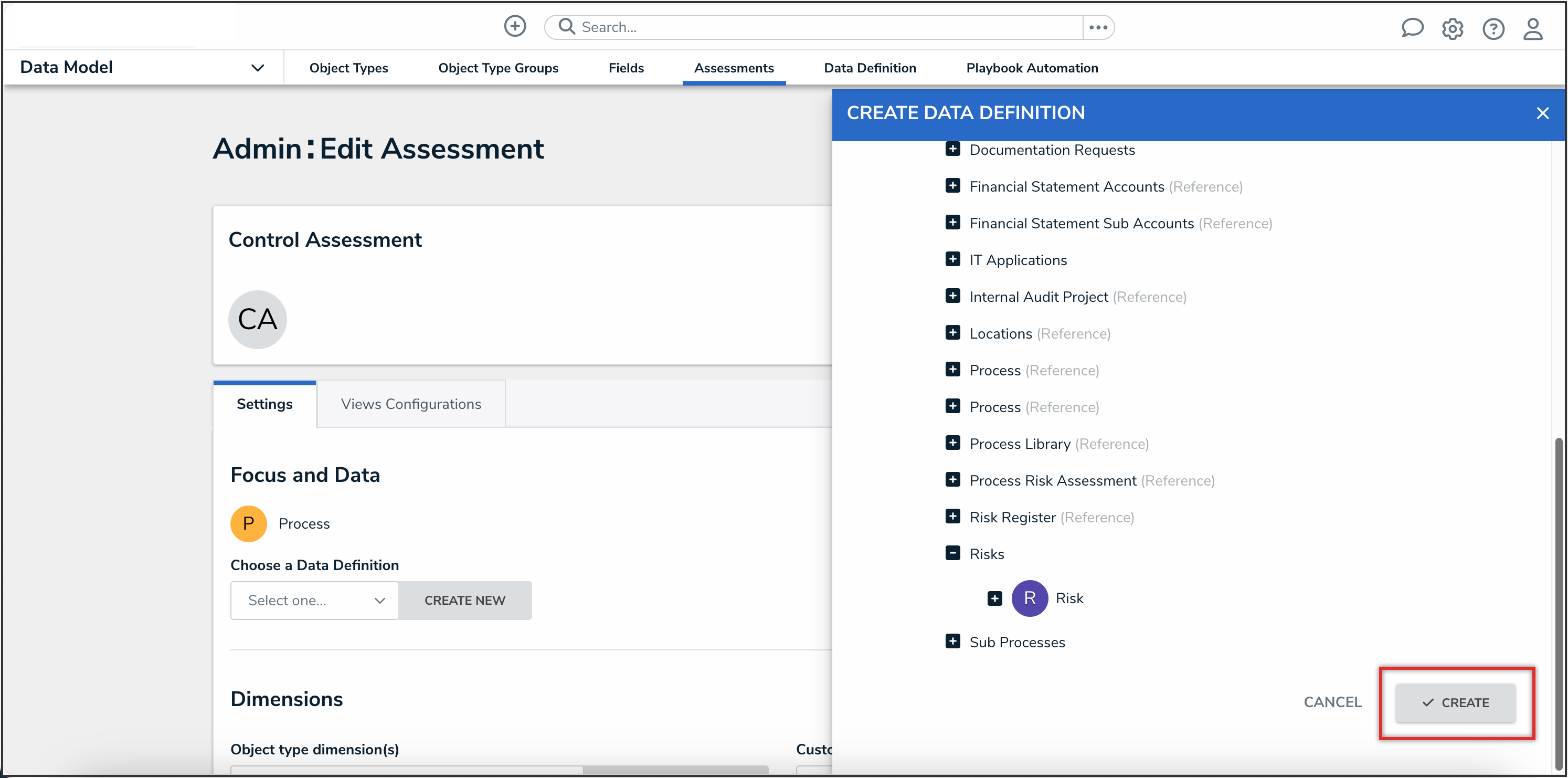Viewport: 1568px width, 778px height.
Task: Expand Process Library reference node
Action: pos(952,443)
